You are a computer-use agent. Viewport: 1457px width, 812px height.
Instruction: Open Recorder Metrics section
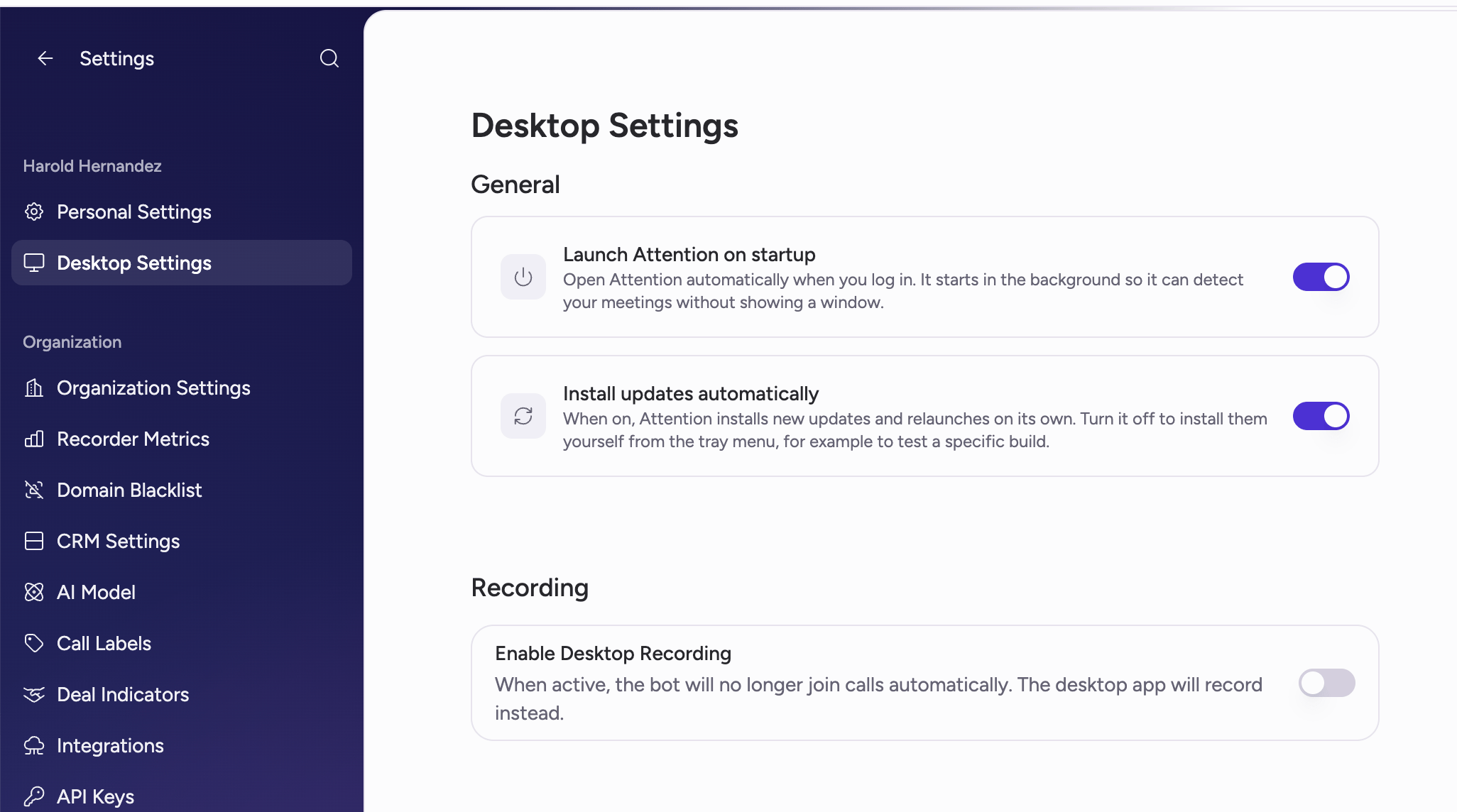[x=182, y=439]
